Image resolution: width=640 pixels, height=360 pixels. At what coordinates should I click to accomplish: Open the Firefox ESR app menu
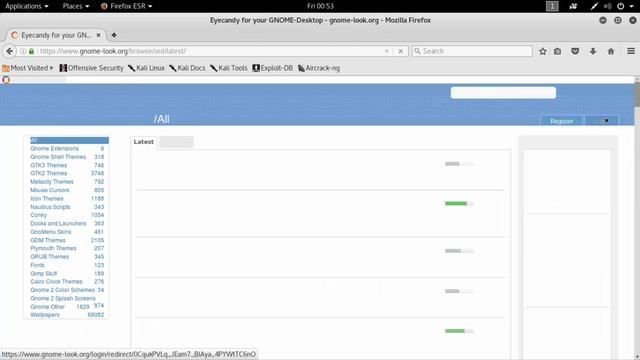click(126, 6)
